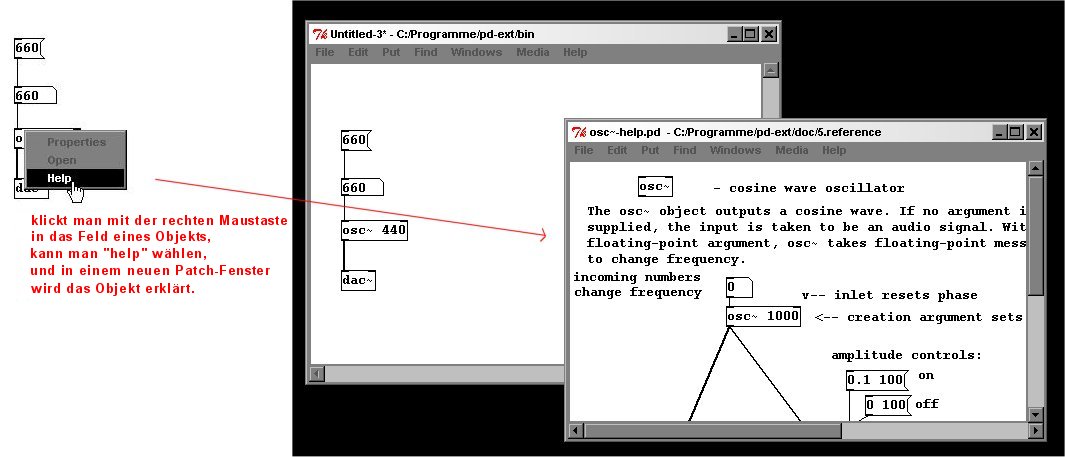Open the Find menu in osc~-help window

pos(685,150)
